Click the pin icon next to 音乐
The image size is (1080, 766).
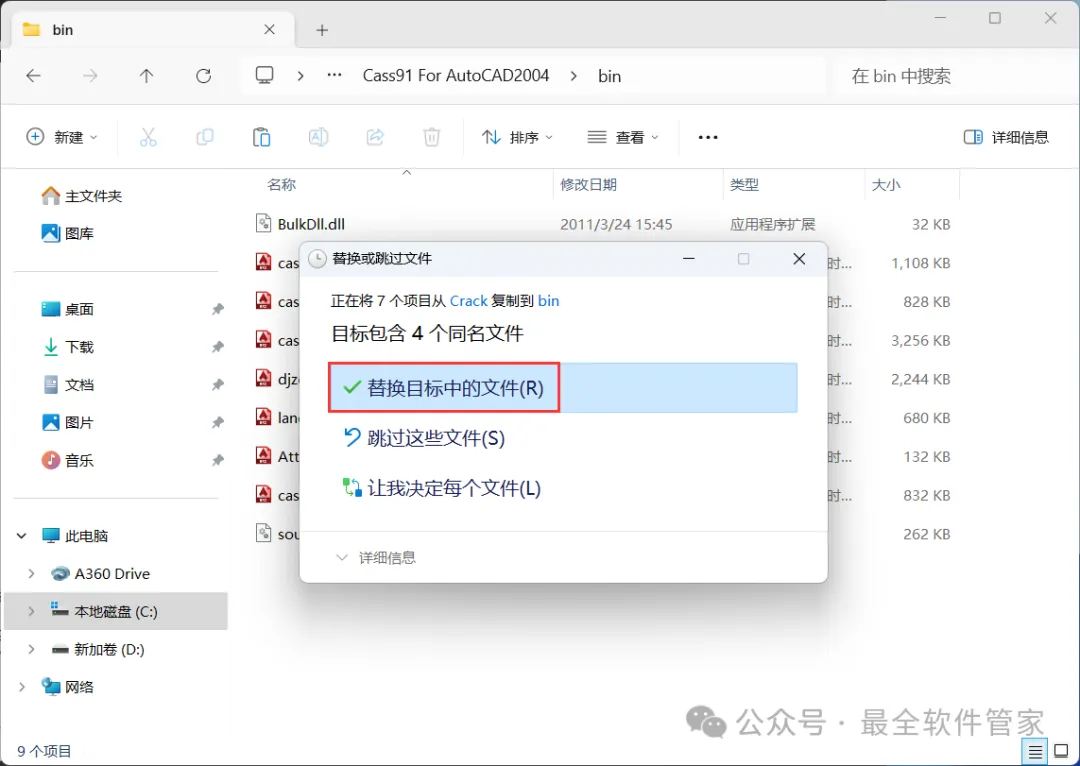tap(218, 460)
